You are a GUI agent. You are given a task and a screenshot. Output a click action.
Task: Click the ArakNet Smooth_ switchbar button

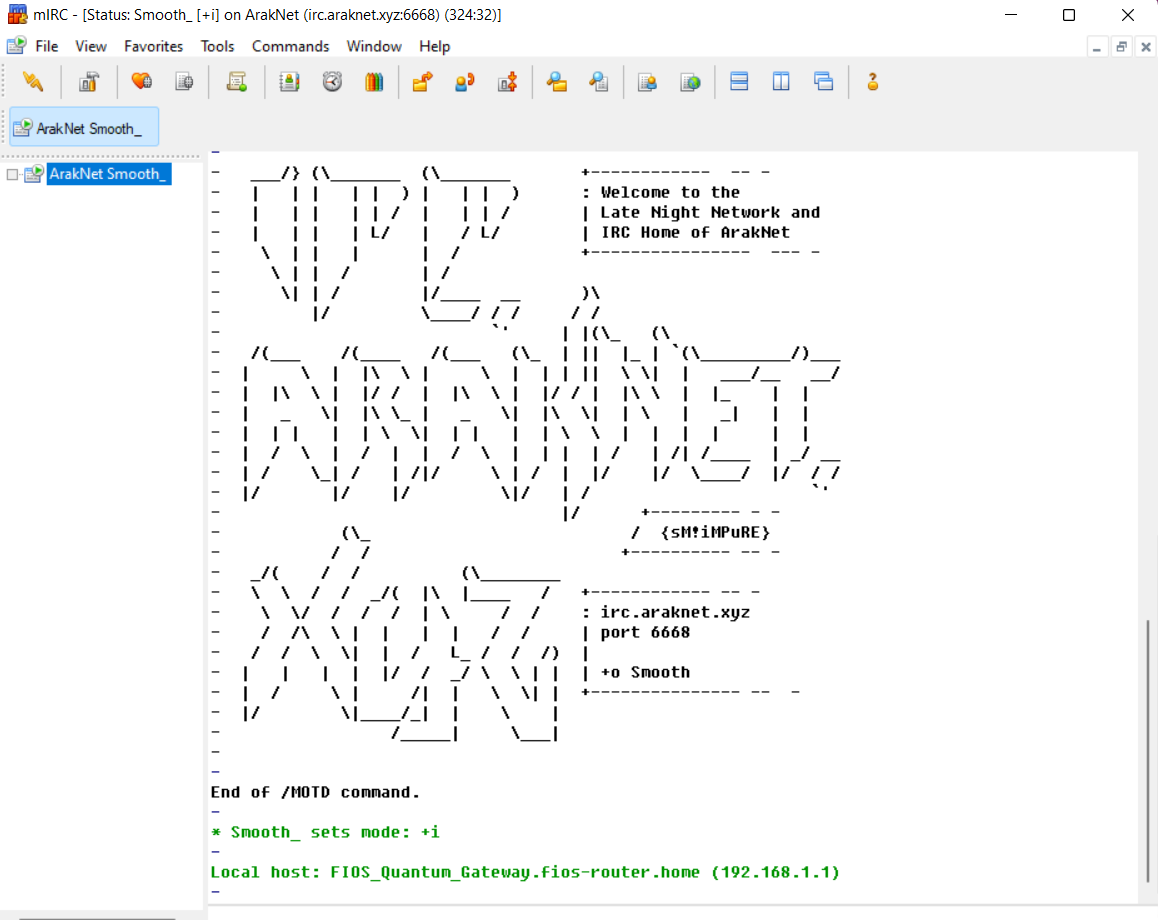[x=84, y=127]
